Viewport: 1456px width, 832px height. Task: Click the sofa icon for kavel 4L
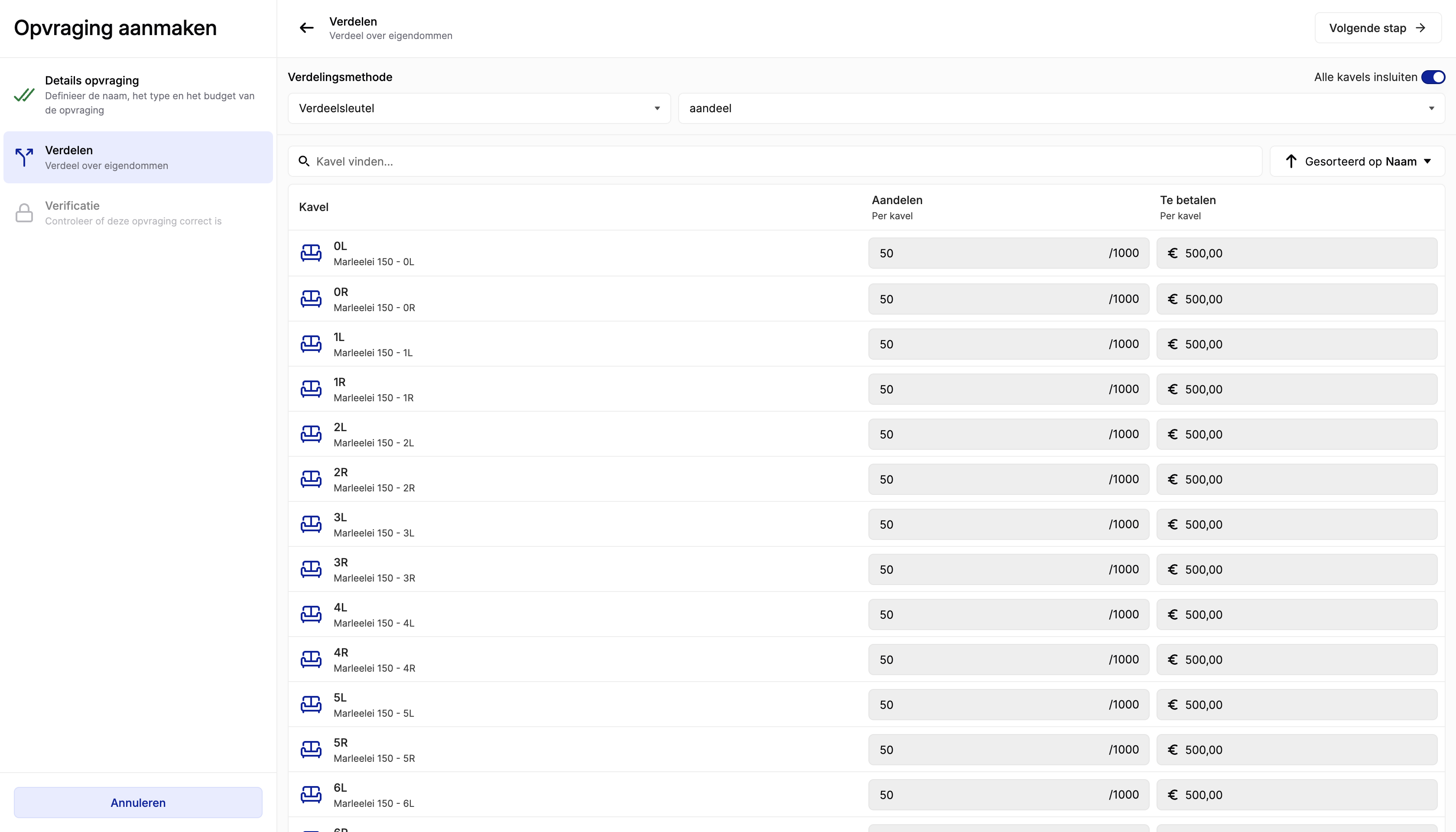pyautogui.click(x=311, y=615)
